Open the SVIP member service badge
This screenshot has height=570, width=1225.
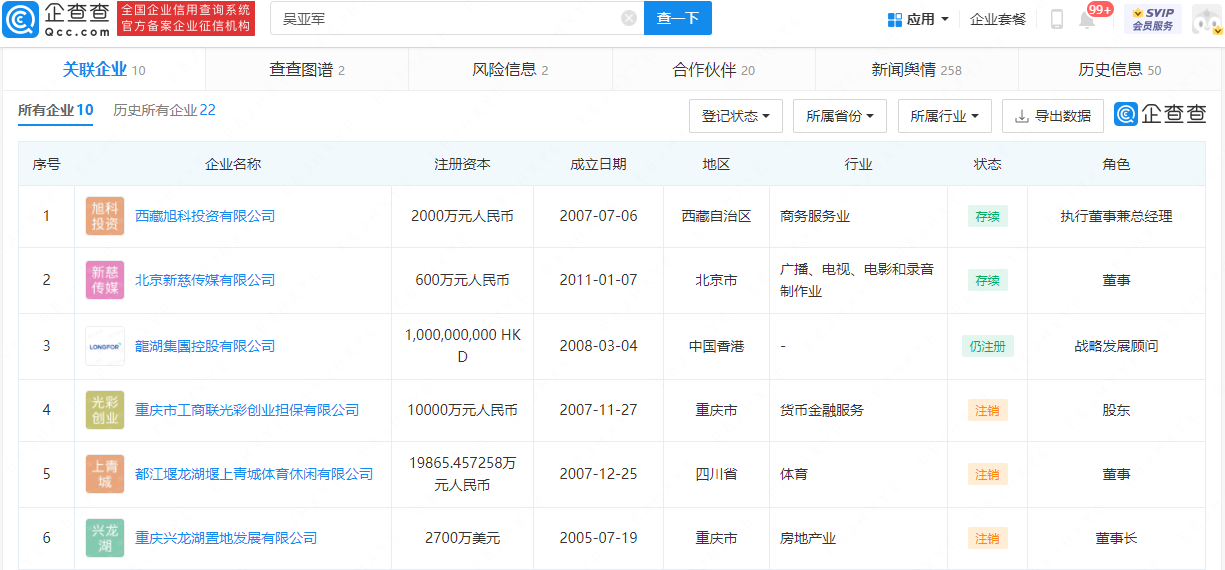point(1152,18)
